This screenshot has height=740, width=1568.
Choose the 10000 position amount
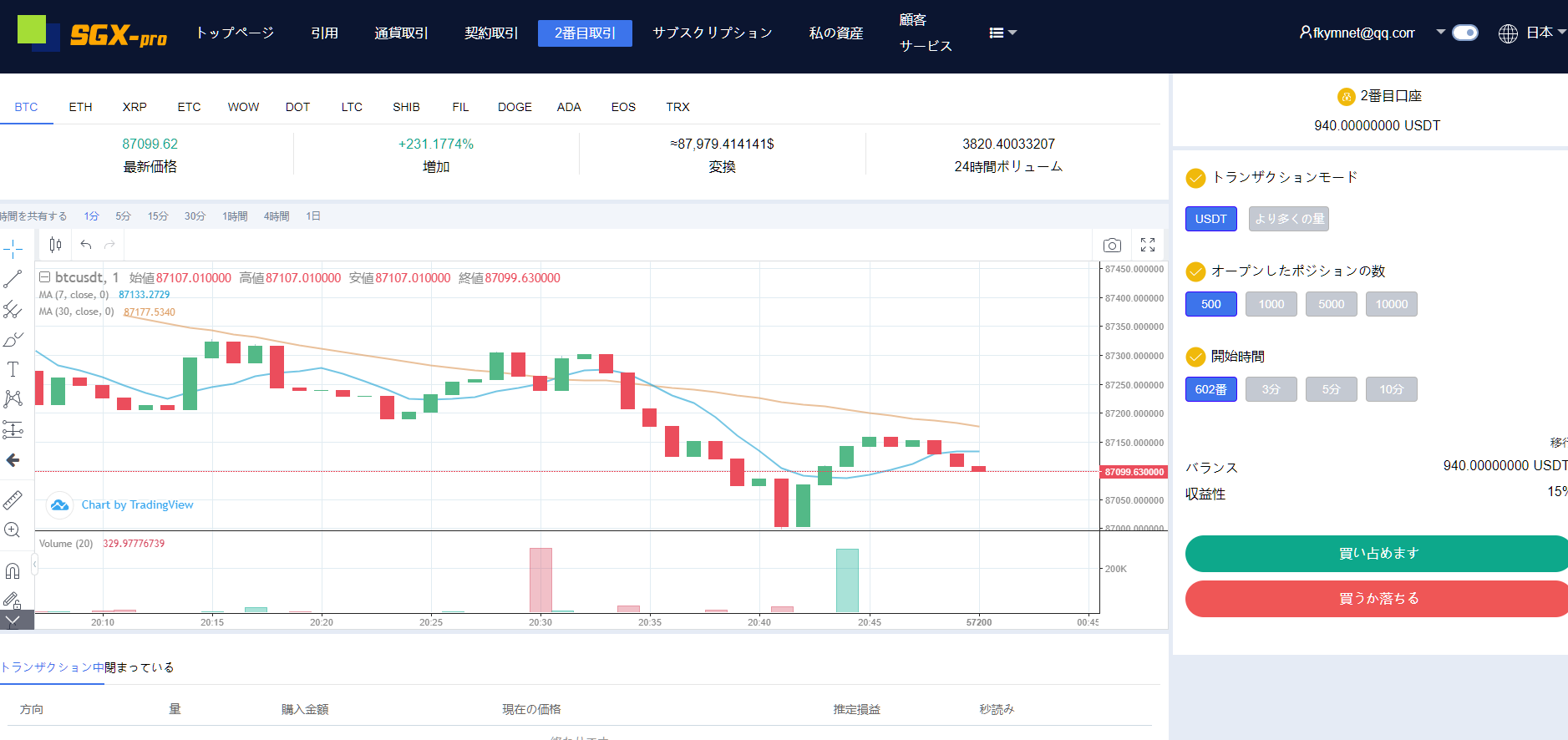pos(1392,304)
